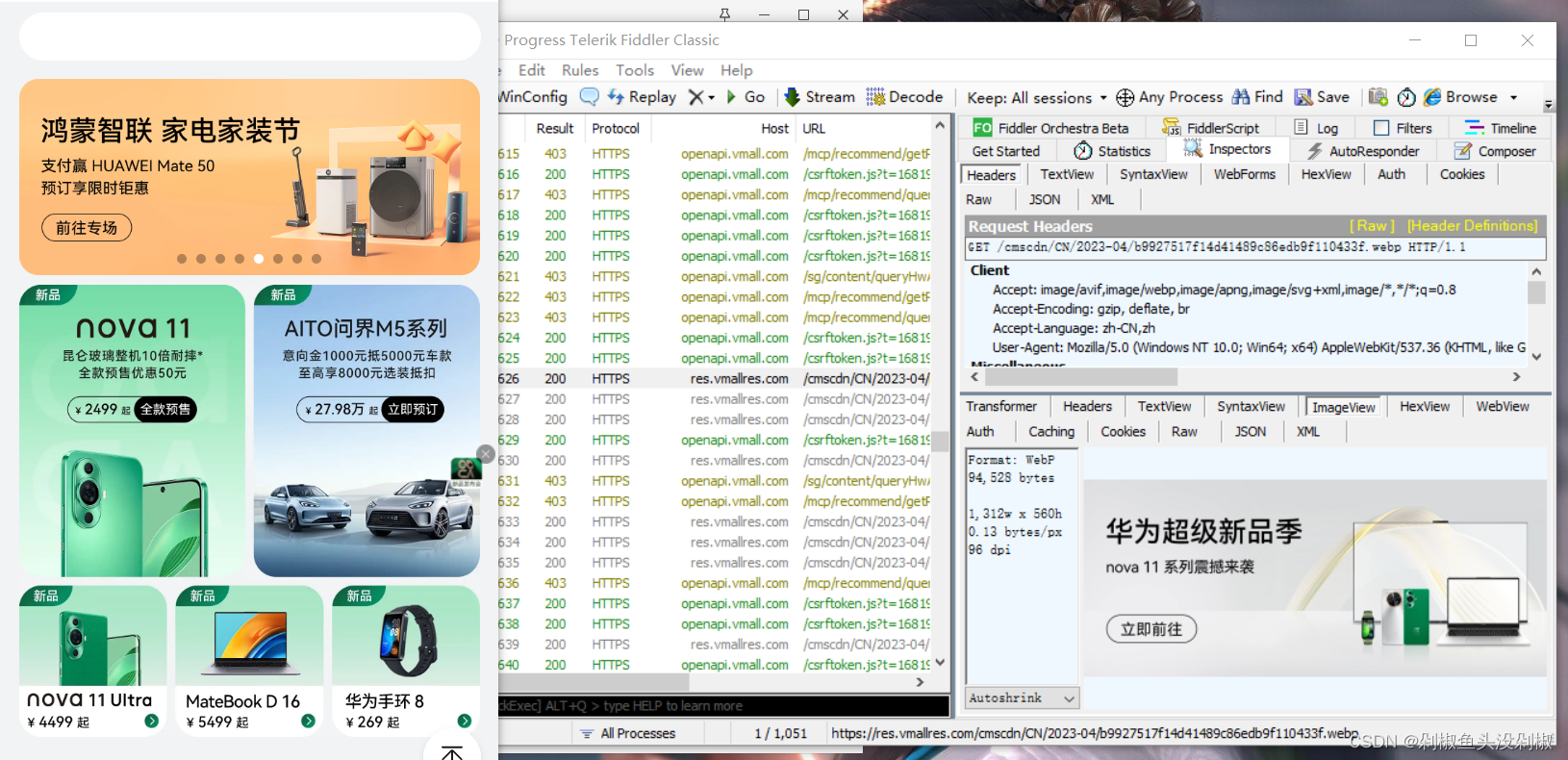Viewport: 1568px width, 760px height.
Task: Click the 立即预订 button on AITO card
Action: (413, 409)
